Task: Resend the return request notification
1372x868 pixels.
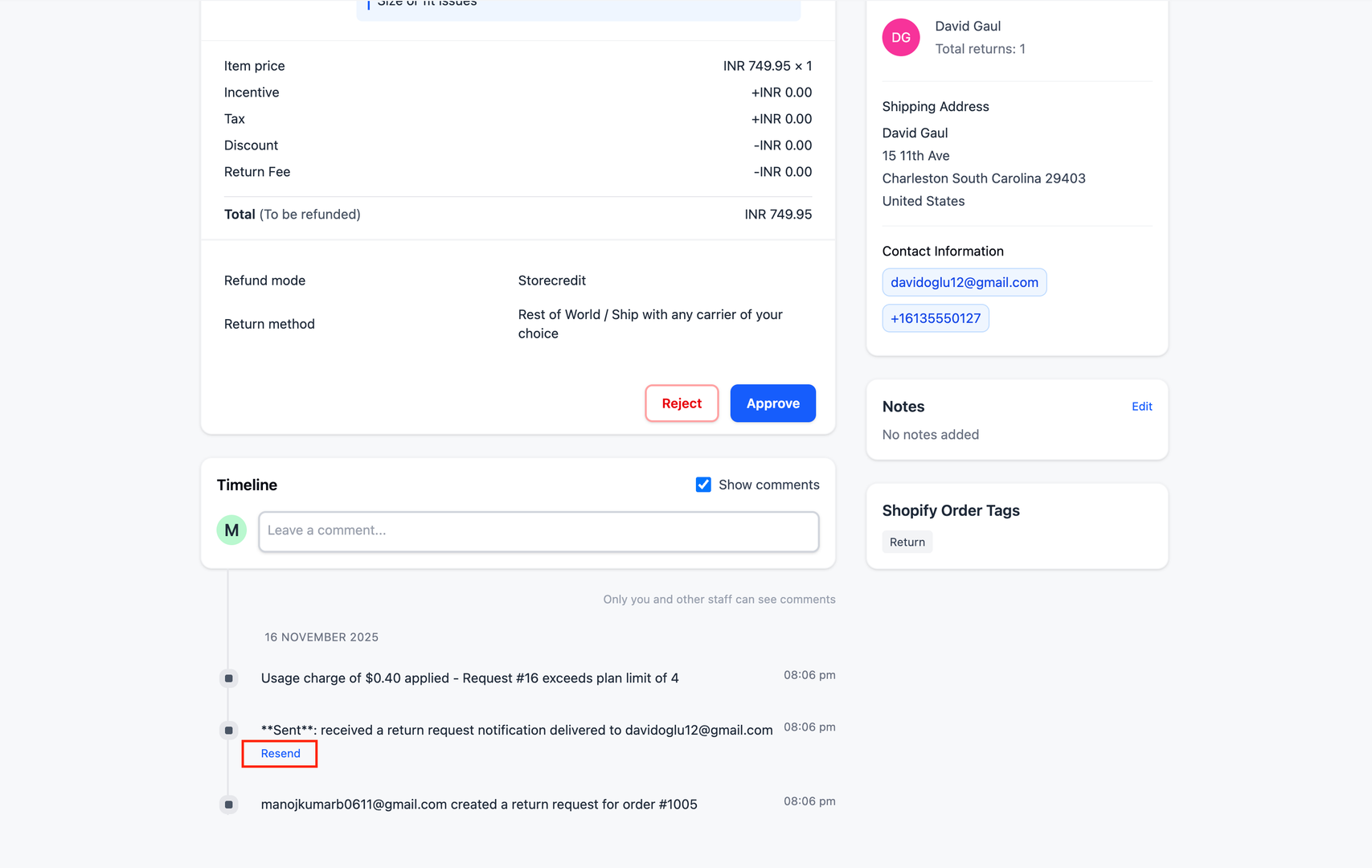Action: (x=279, y=753)
